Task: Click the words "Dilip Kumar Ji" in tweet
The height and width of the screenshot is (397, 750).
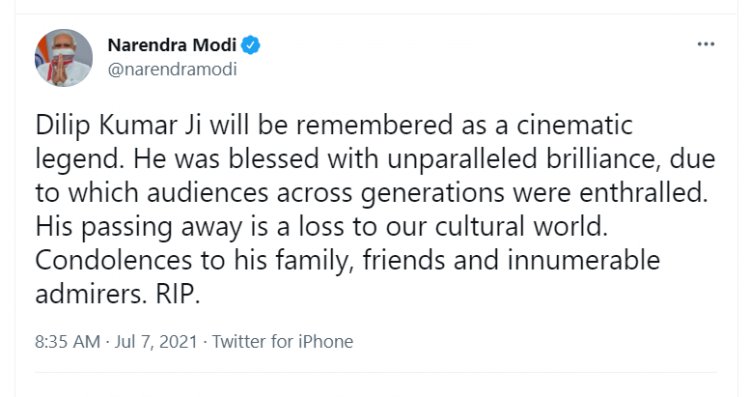Action: (x=118, y=126)
